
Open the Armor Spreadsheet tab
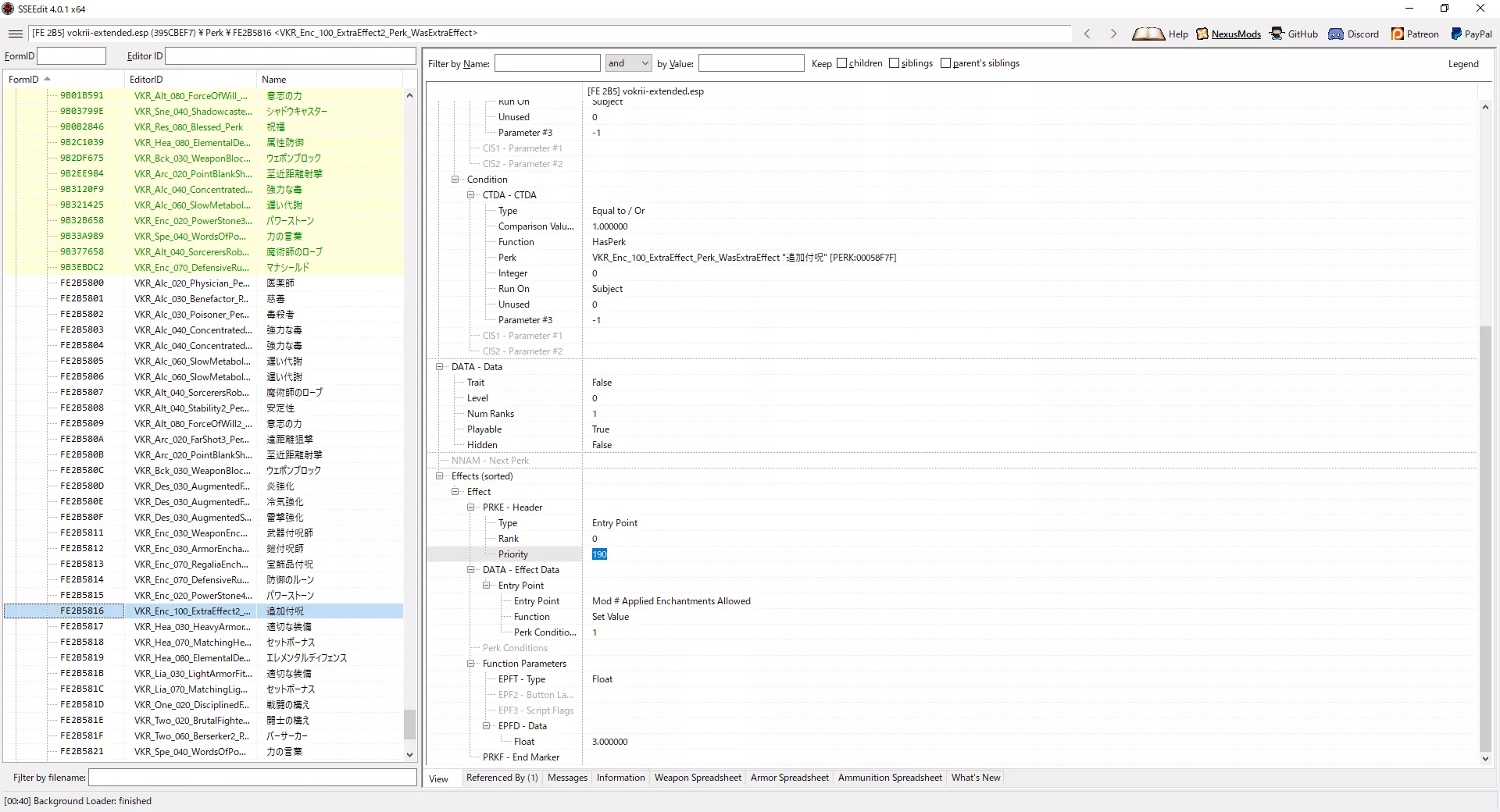(790, 778)
